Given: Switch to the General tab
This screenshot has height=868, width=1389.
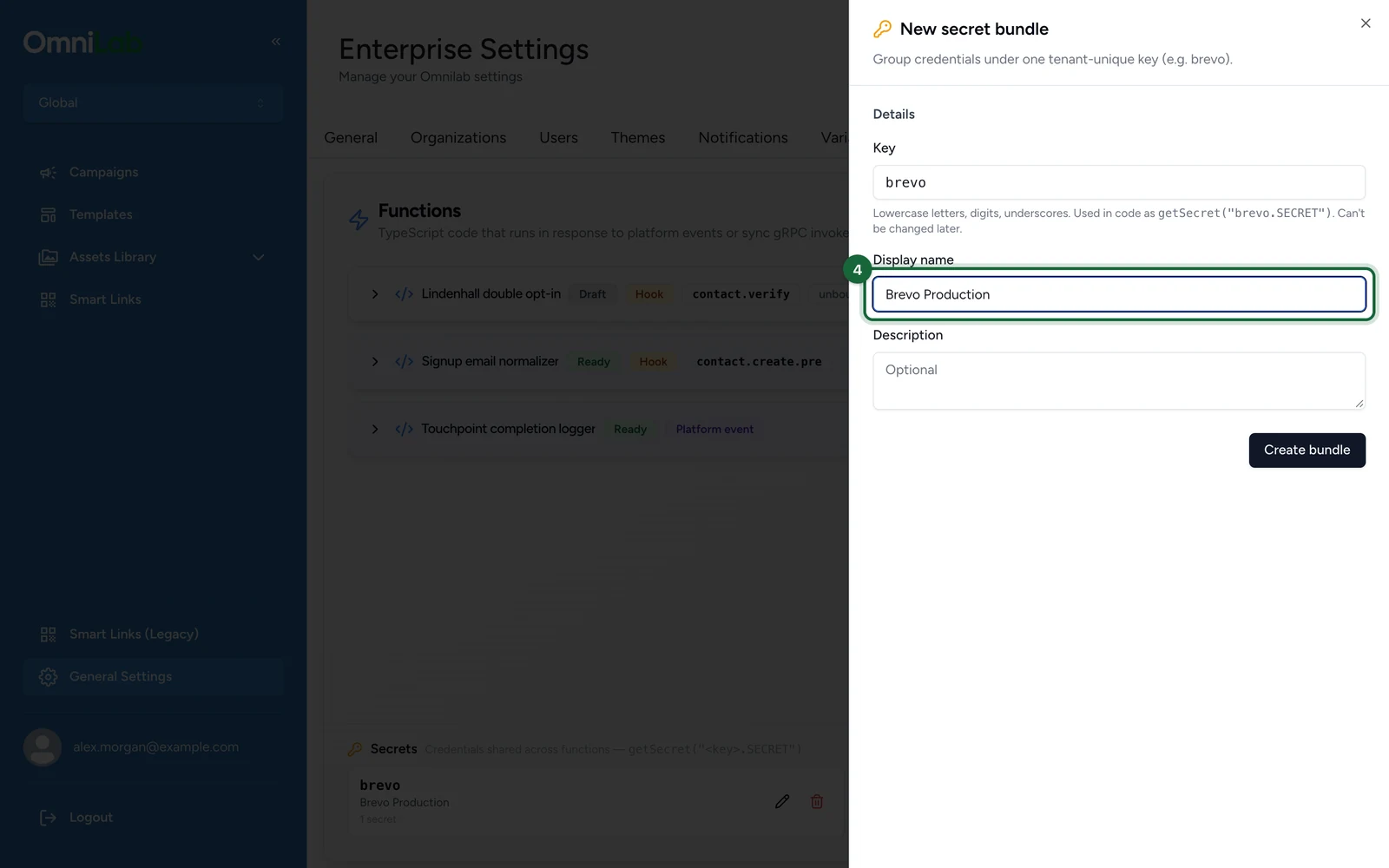Looking at the screenshot, I should [x=351, y=137].
